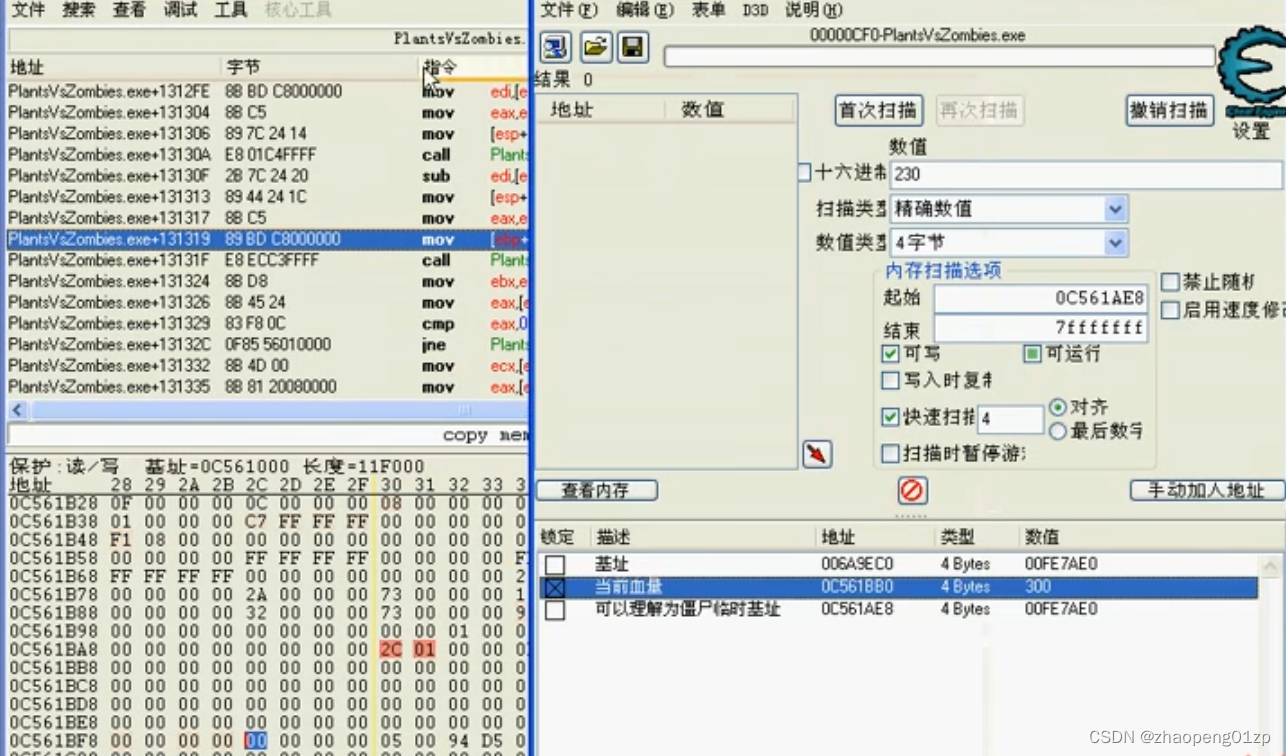Image resolution: width=1286 pixels, height=756 pixels.
Task: Click the 手动加入地址 button
Action: [1207, 490]
